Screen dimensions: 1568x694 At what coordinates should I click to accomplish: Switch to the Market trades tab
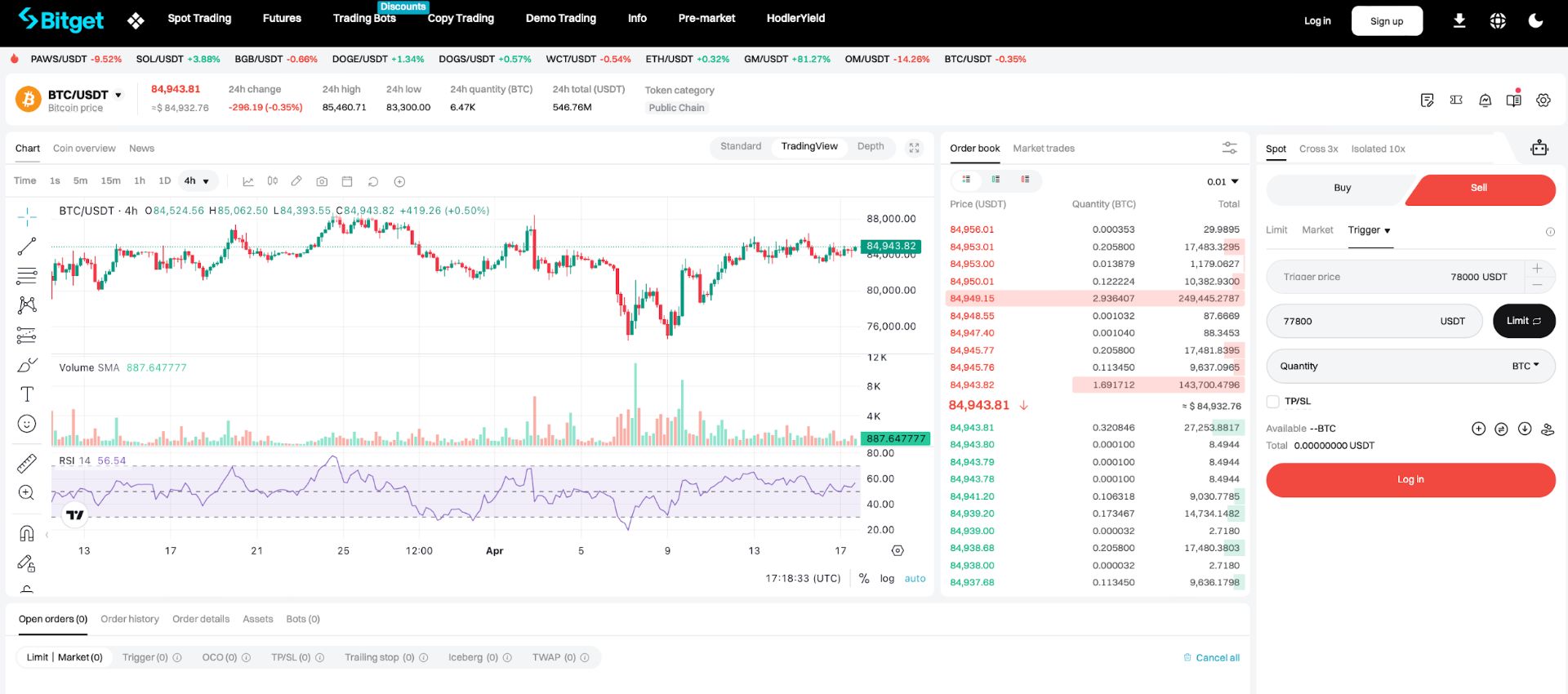click(x=1044, y=148)
